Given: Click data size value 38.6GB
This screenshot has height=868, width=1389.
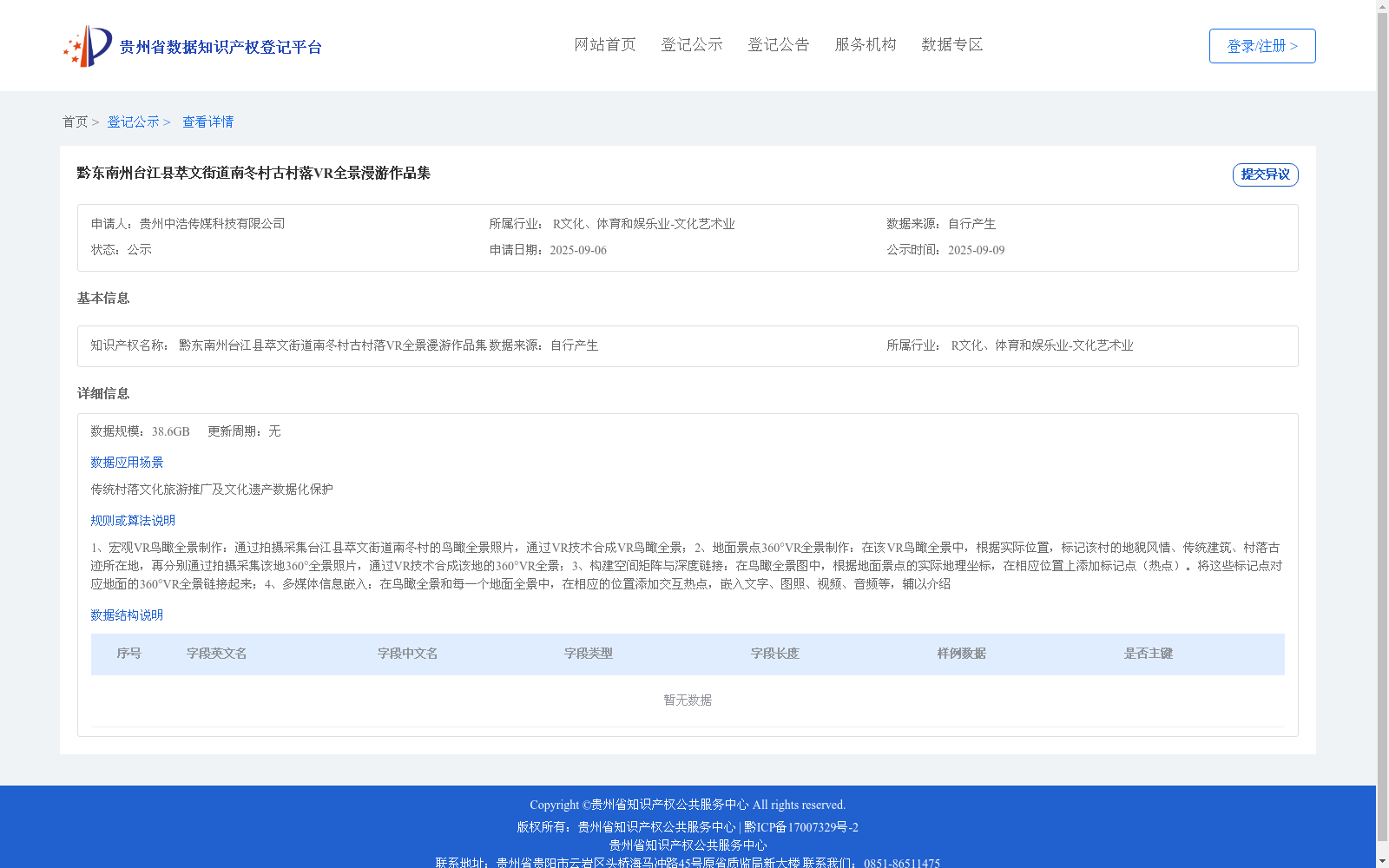Looking at the screenshot, I should tap(171, 431).
